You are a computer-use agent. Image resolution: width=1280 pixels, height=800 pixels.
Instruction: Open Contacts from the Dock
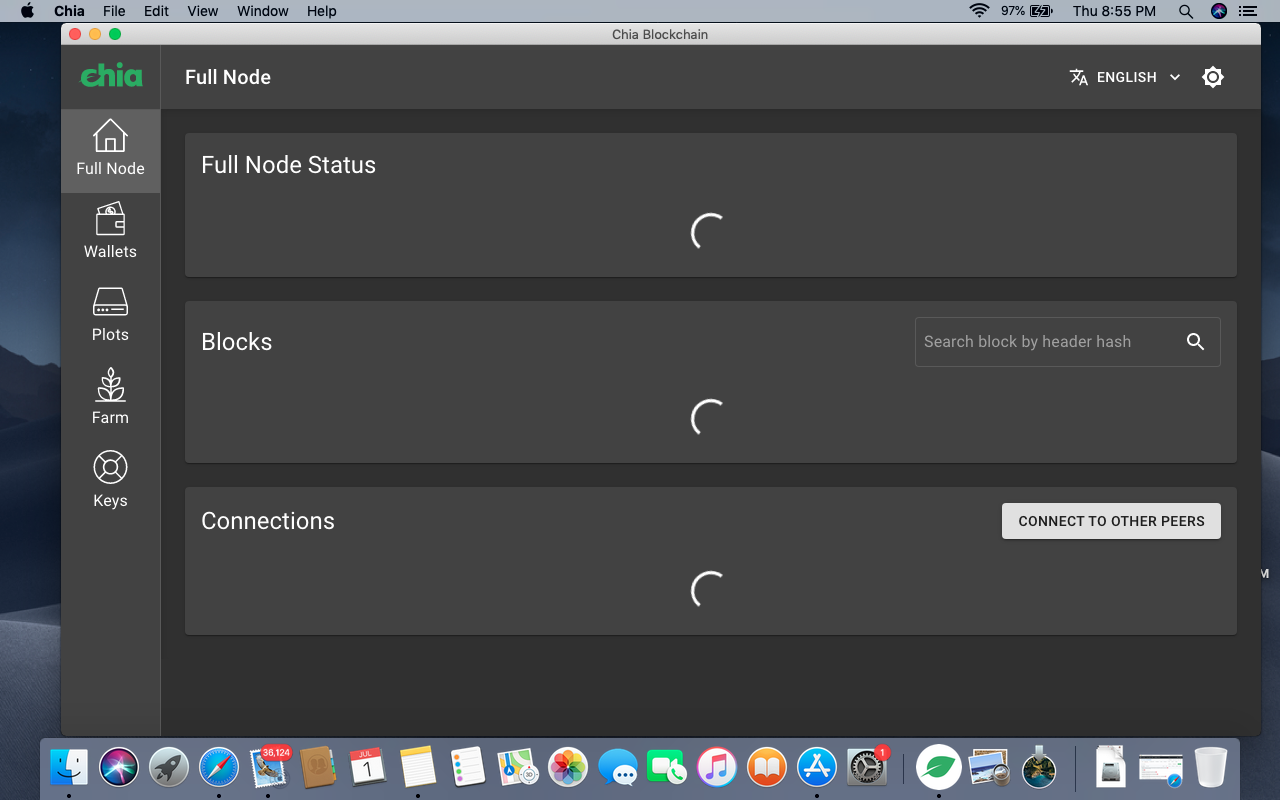pyautogui.click(x=318, y=767)
